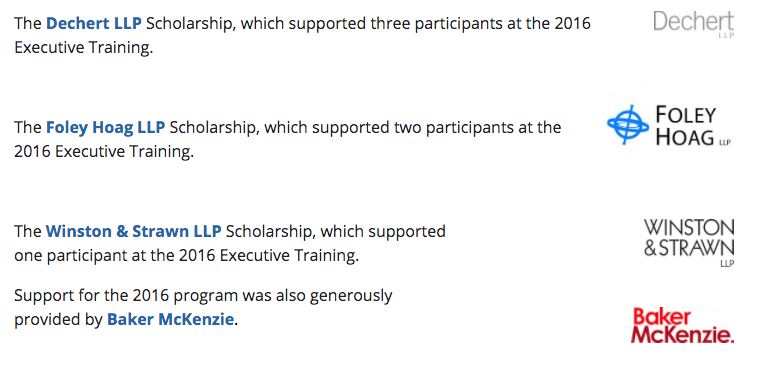Click the small LLP mark beside the Hoag wordmark

pos(725,142)
